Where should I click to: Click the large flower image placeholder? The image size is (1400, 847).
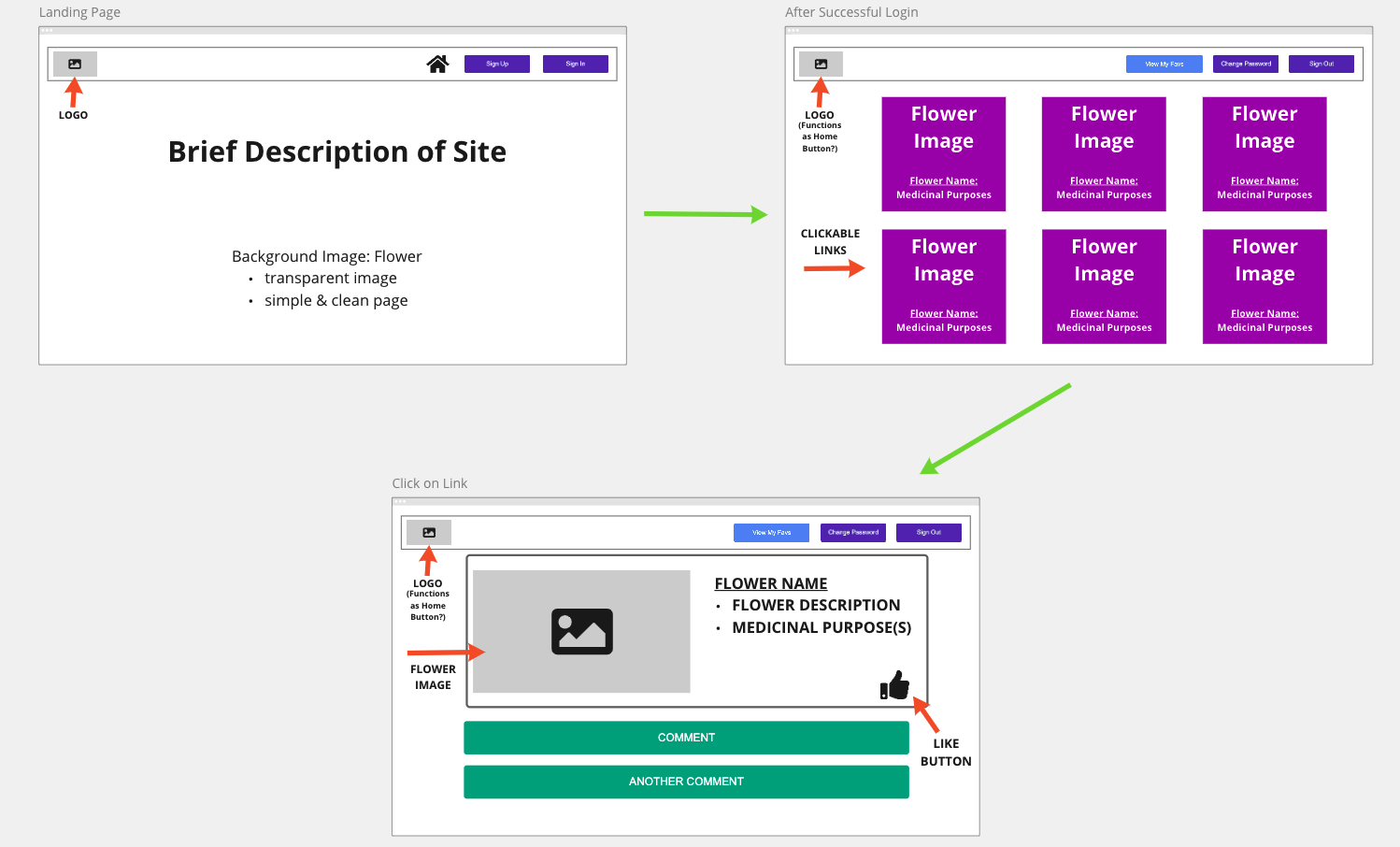pos(581,631)
